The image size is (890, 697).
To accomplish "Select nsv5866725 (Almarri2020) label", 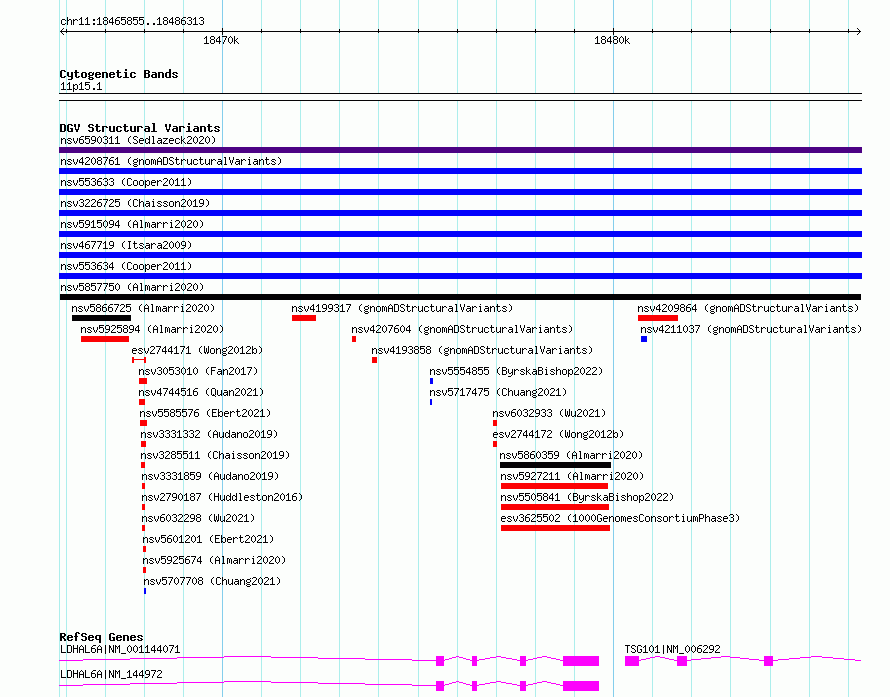I will [x=143, y=308].
